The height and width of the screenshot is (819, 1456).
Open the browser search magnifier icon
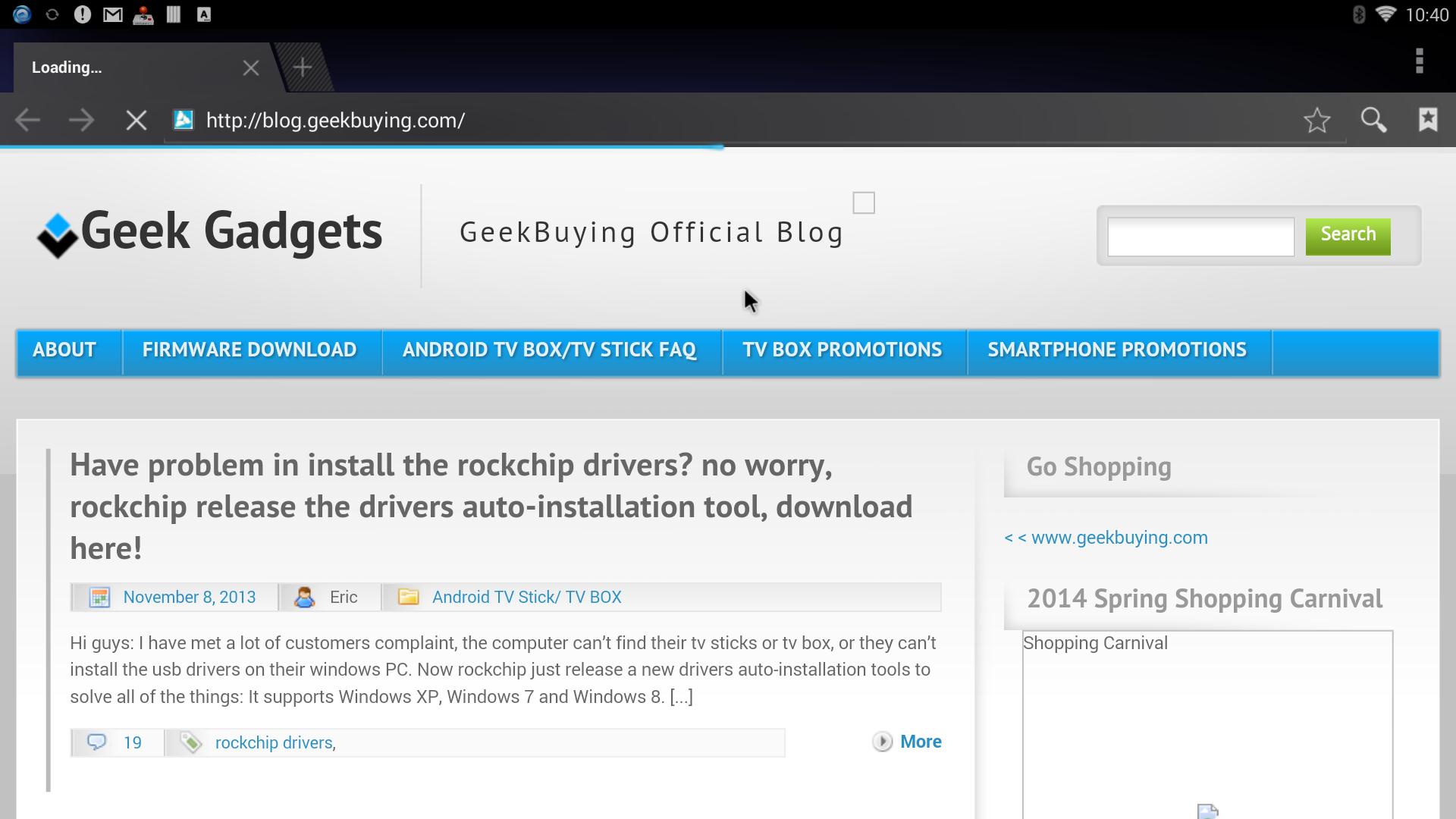click(x=1373, y=120)
